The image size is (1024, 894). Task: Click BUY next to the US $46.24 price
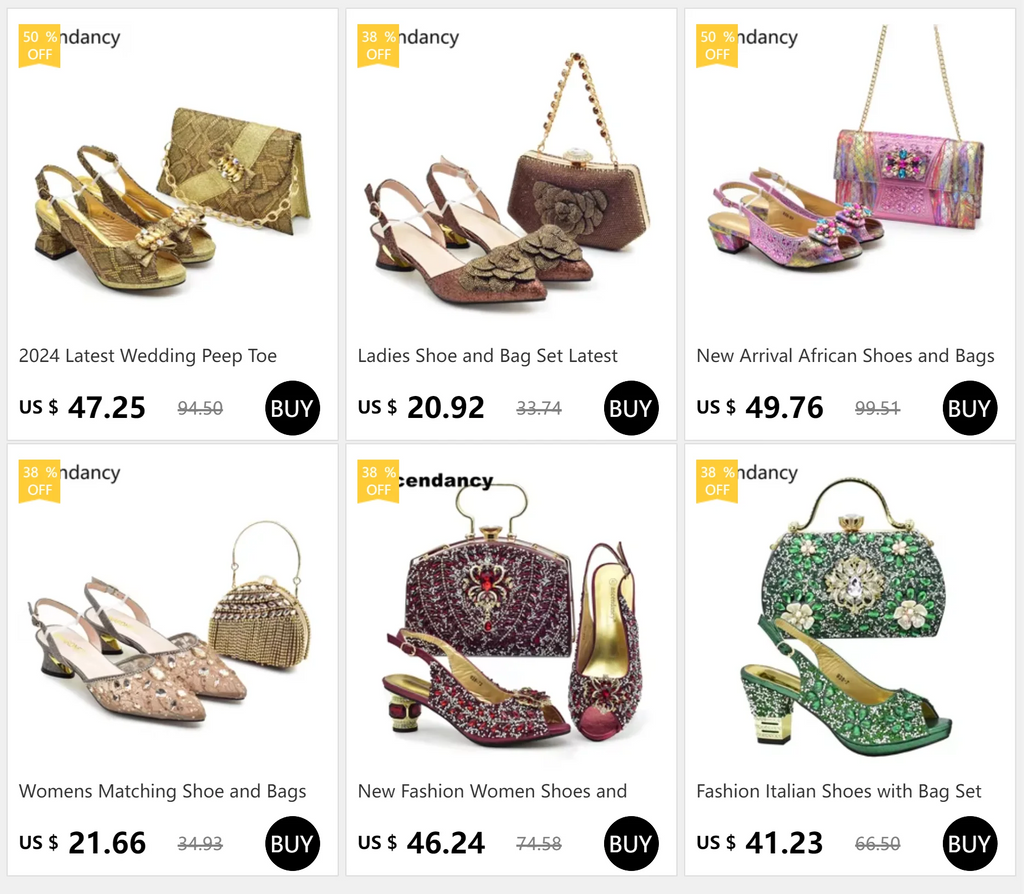pos(631,843)
